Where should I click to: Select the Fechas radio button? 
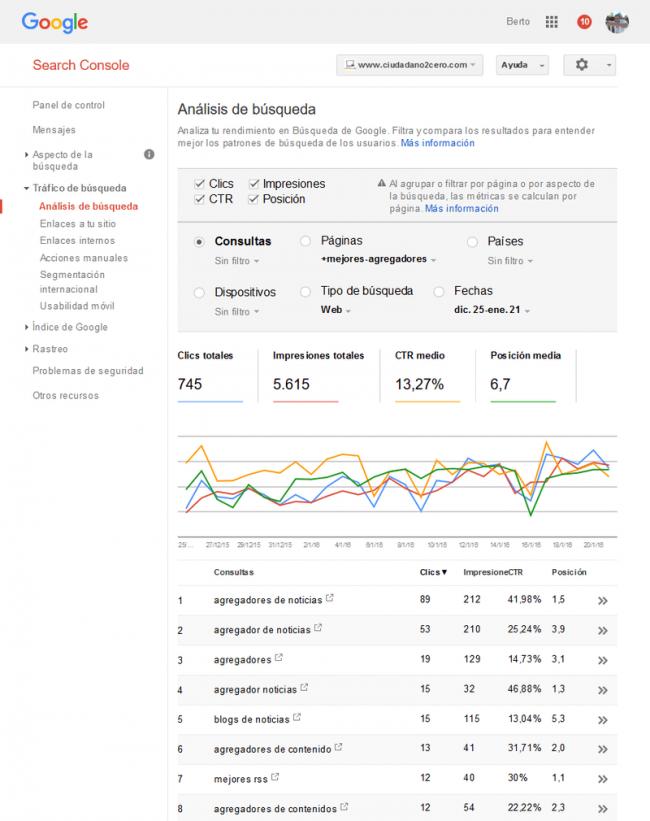[439, 291]
